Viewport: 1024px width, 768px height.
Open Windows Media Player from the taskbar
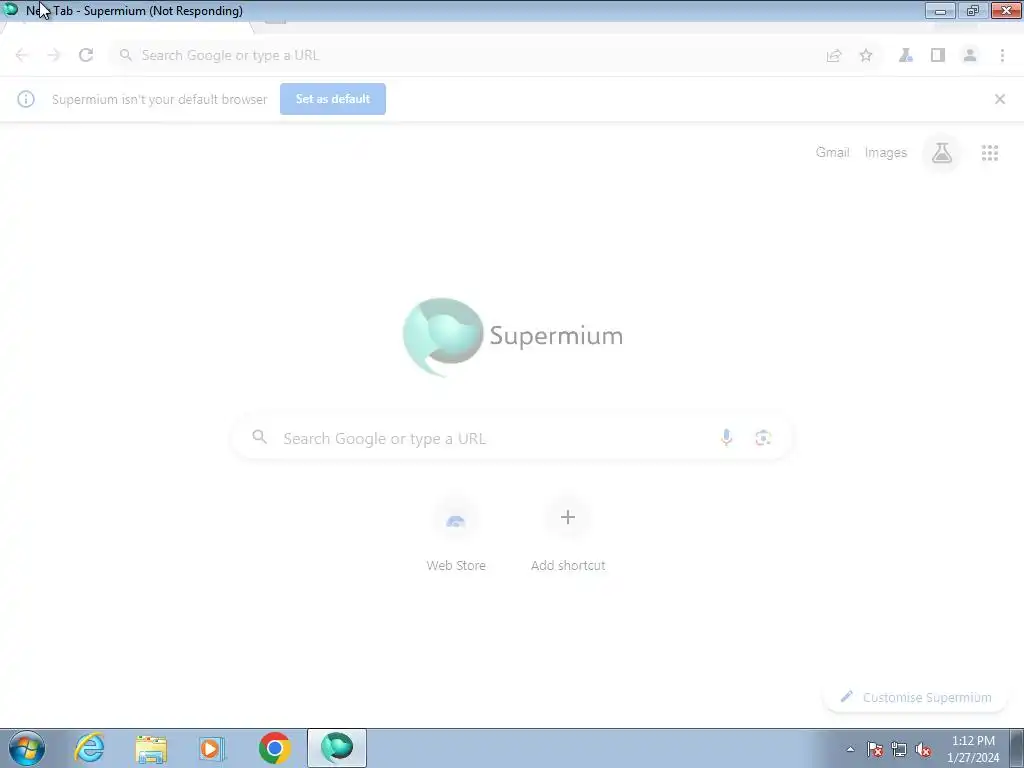[x=212, y=748]
